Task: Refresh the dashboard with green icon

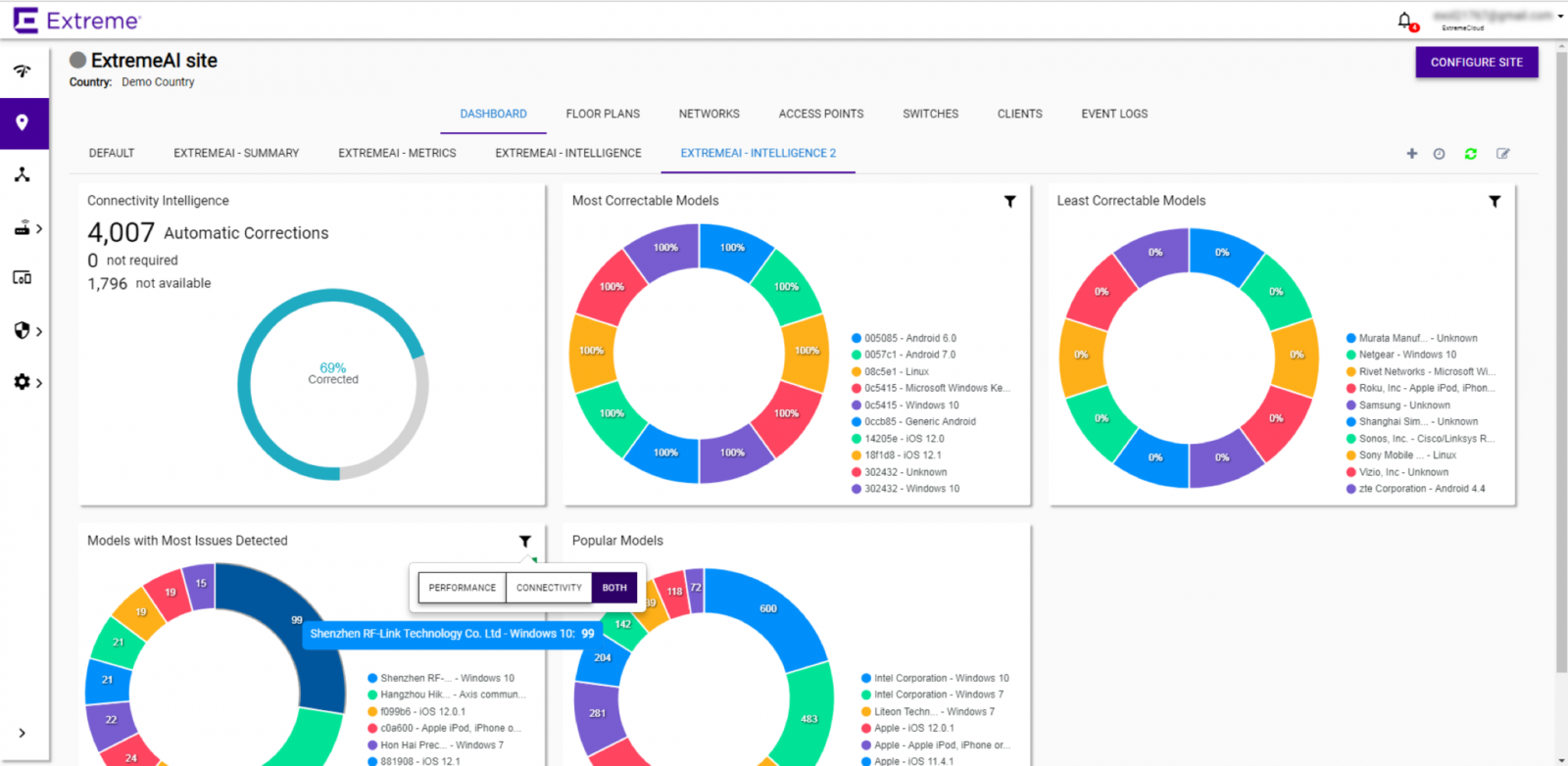Action: (1471, 154)
